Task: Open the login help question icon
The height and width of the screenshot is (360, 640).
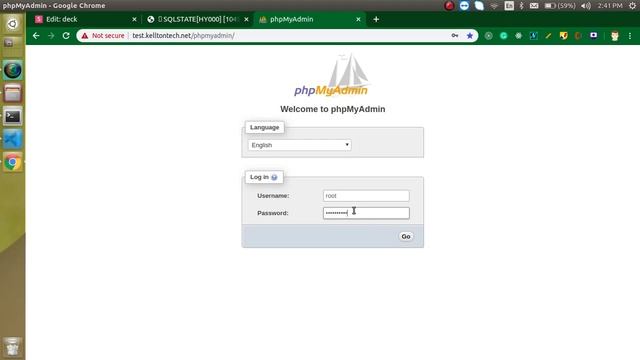Action: tap(274, 177)
